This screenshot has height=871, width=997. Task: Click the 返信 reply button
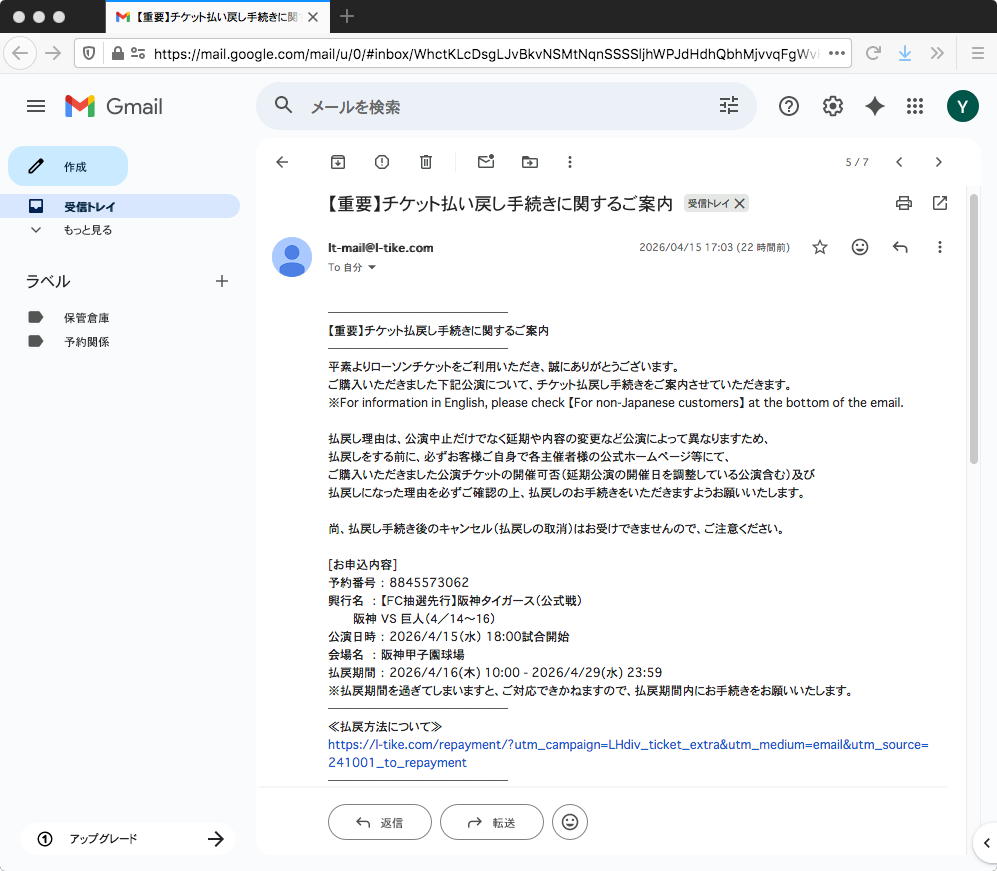click(380, 823)
